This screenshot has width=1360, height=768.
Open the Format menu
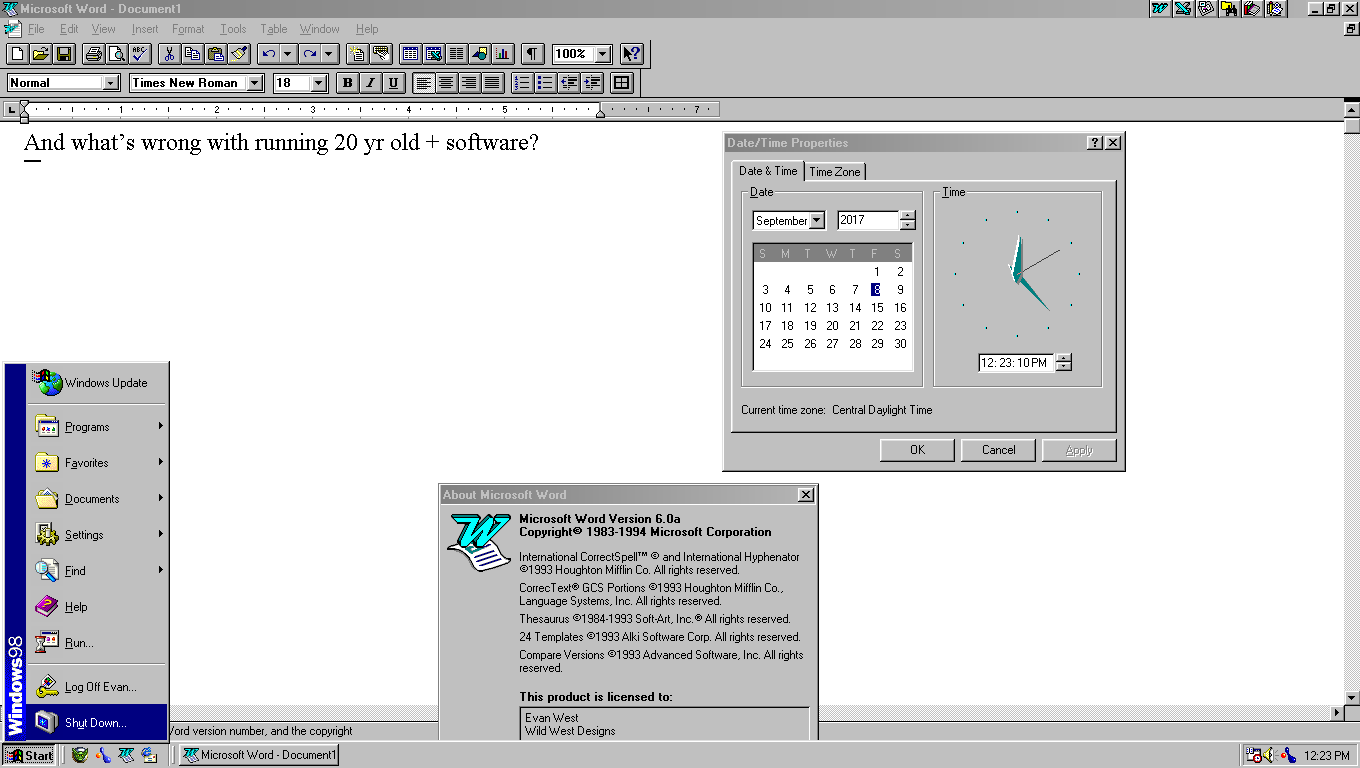188,29
